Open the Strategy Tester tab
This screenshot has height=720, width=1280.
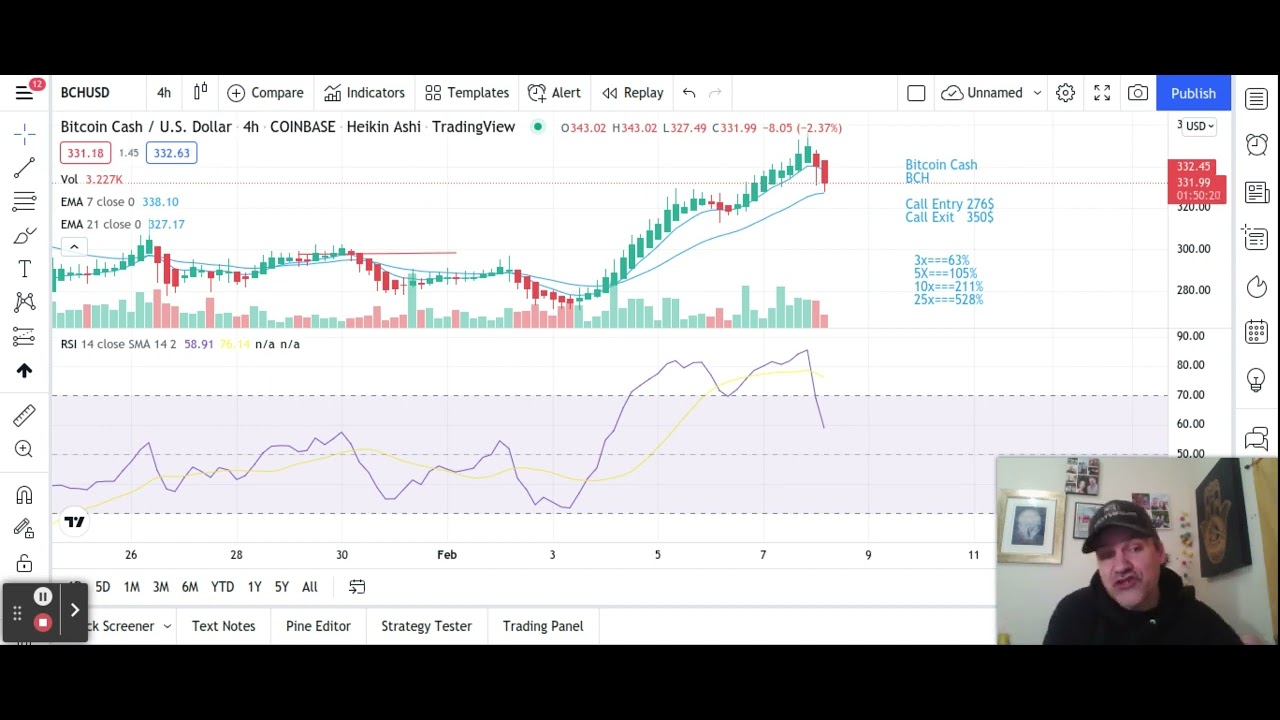426,626
